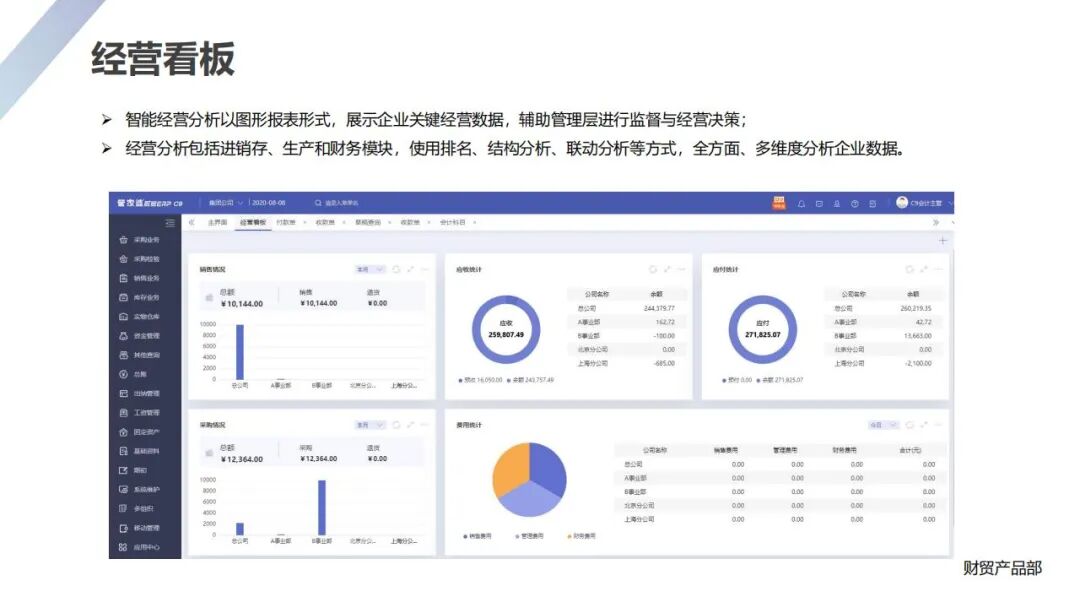This screenshot has width=1080, height=608.
Task: Switch to the 付款单 tab
Action: pyautogui.click(x=286, y=222)
